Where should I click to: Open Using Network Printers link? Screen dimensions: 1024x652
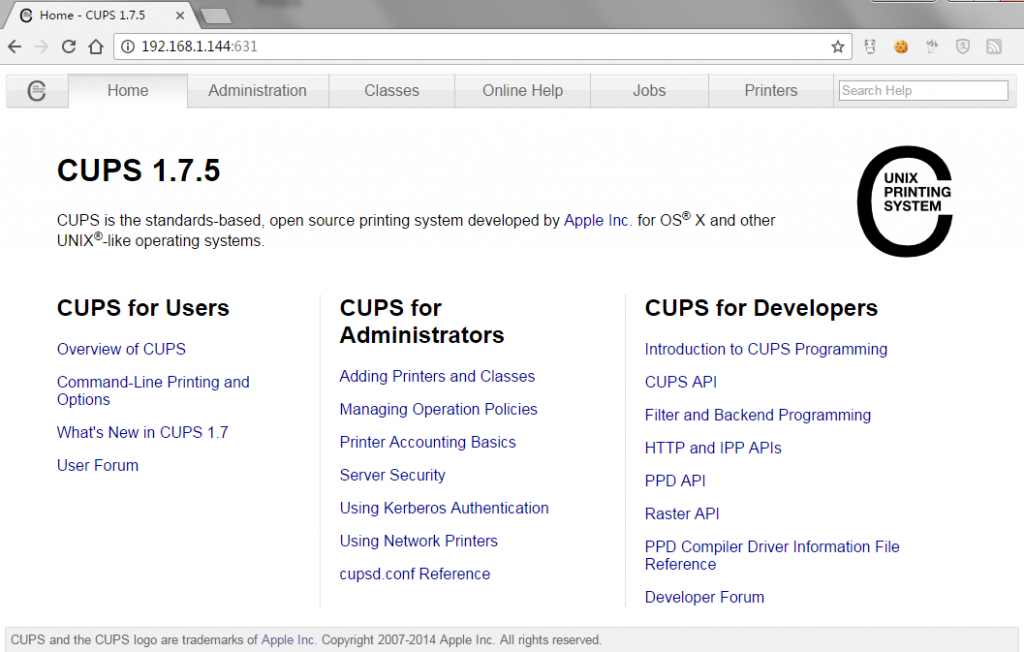click(419, 542)
